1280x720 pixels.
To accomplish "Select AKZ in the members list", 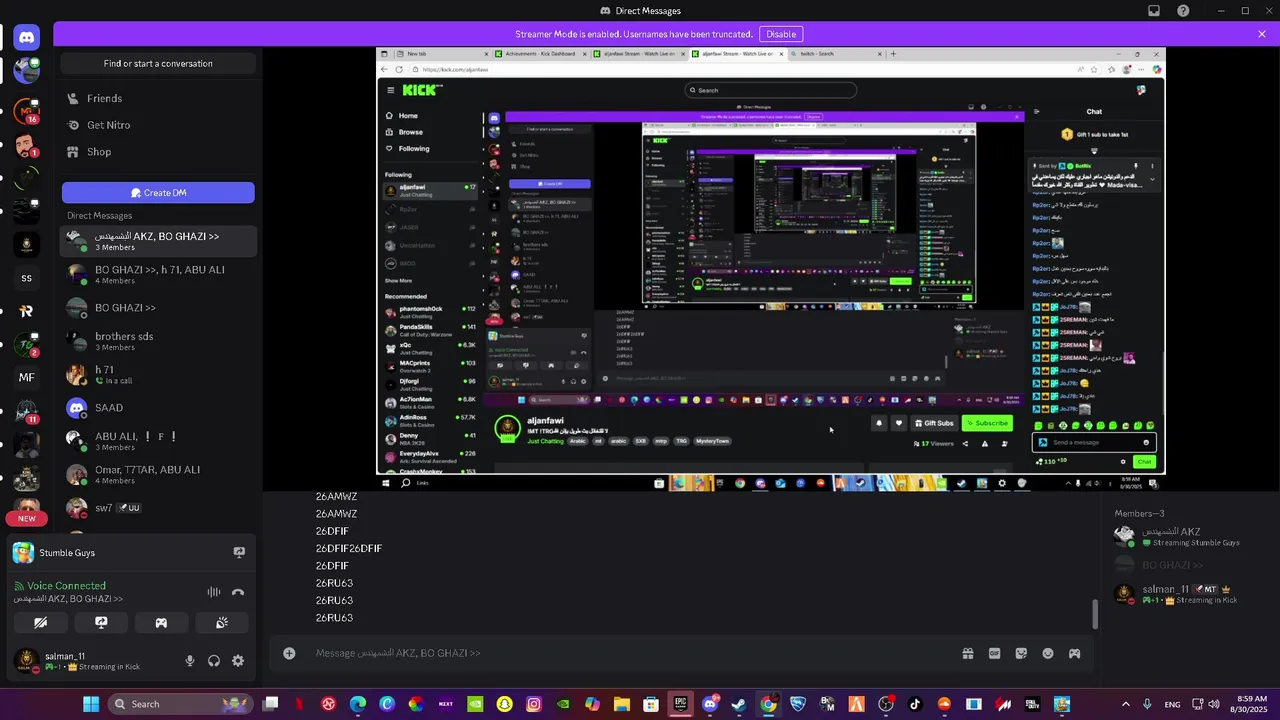I will click(x=1186, y=537).
